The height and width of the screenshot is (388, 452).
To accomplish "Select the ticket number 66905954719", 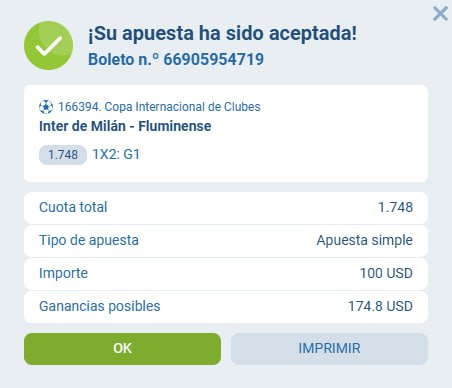I will (214, 59).
